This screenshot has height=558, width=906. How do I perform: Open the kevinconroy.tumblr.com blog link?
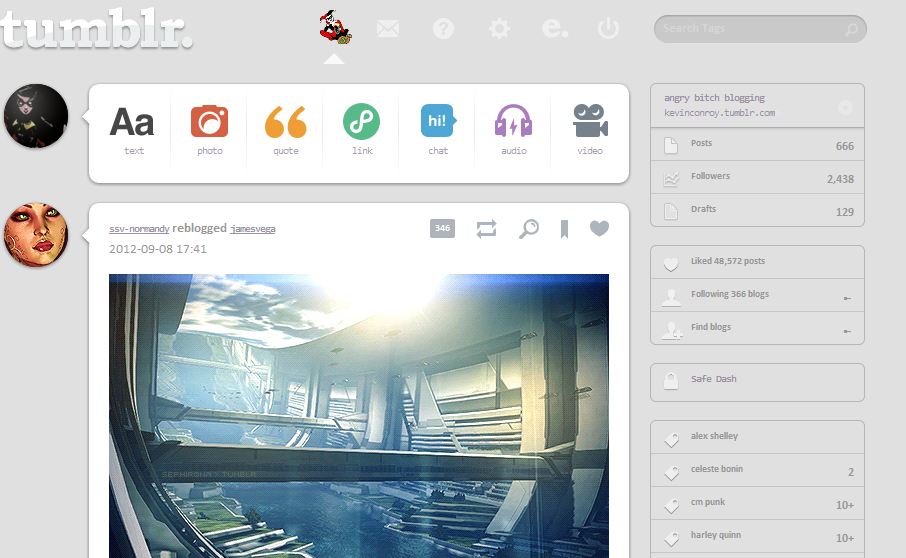719,113
